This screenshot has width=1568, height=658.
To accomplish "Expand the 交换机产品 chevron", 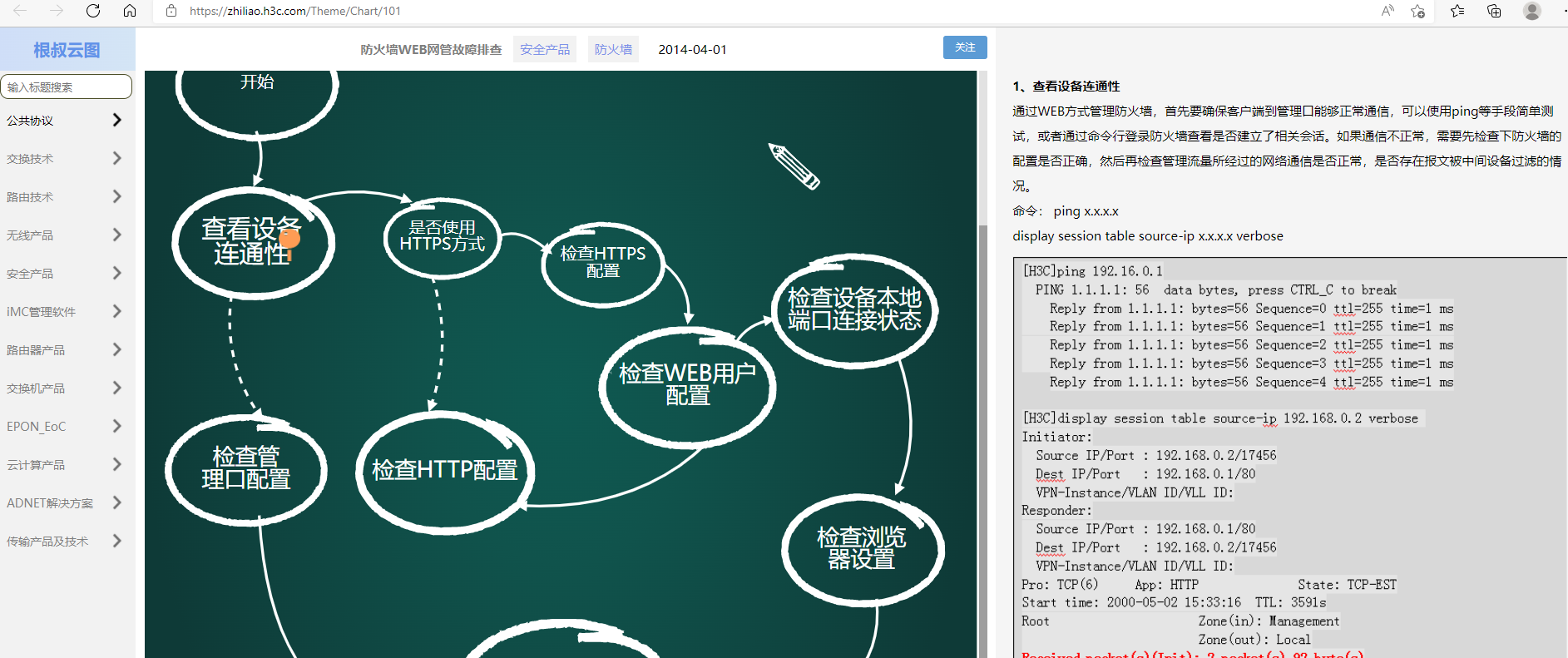I will point(117,388).
